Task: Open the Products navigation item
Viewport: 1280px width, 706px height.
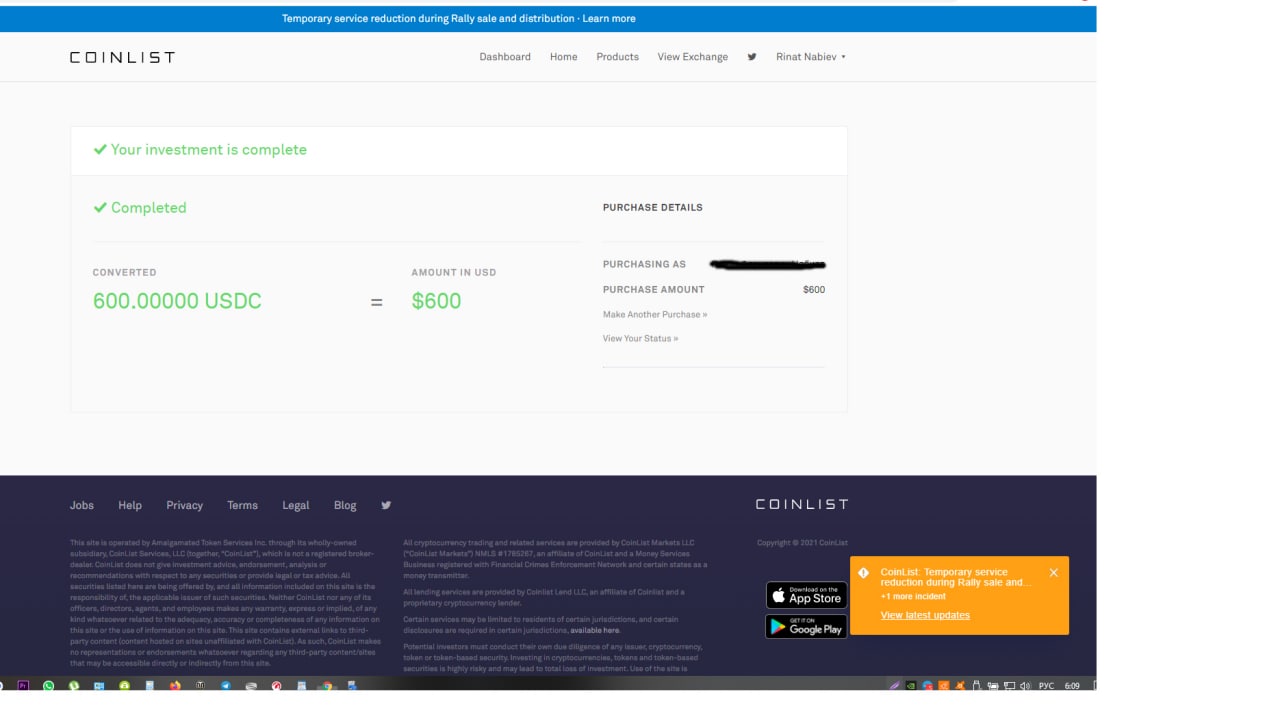Action: 617,57
